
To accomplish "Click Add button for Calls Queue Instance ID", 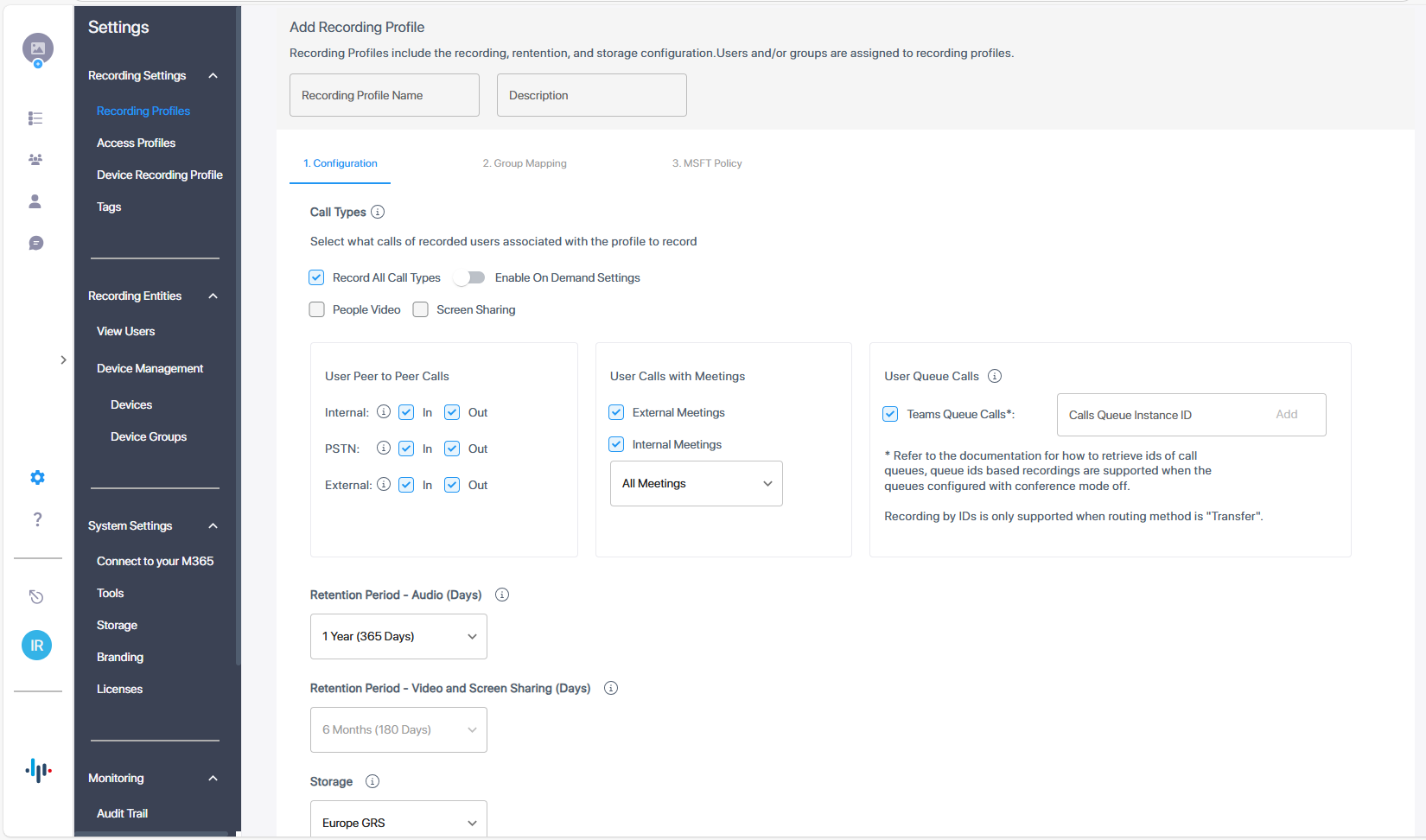I will [1286, 415].
